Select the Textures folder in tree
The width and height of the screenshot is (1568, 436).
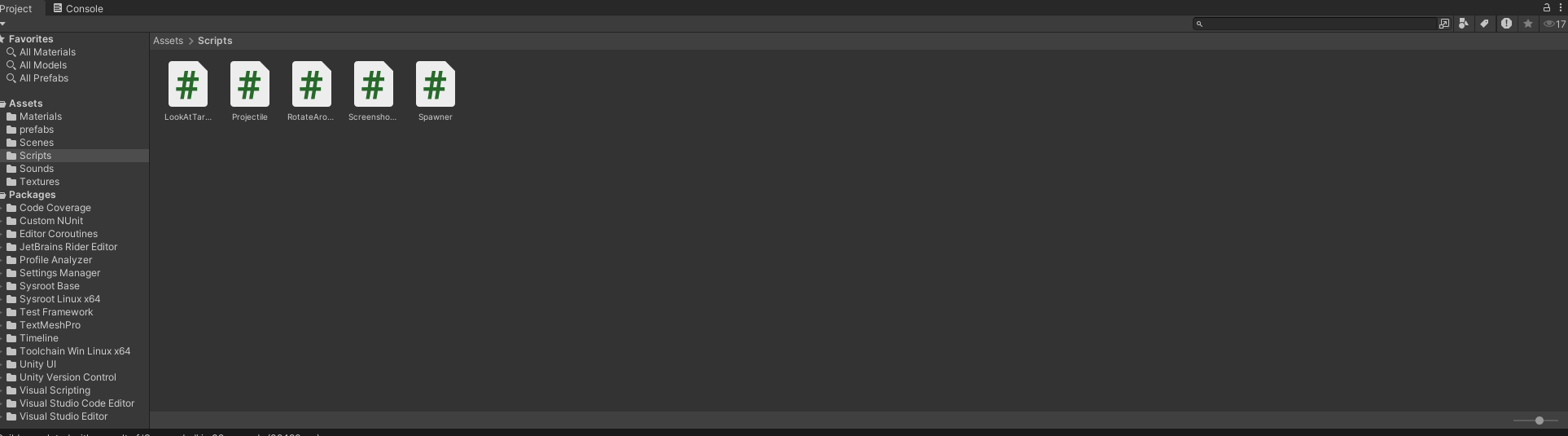(39, 182)
